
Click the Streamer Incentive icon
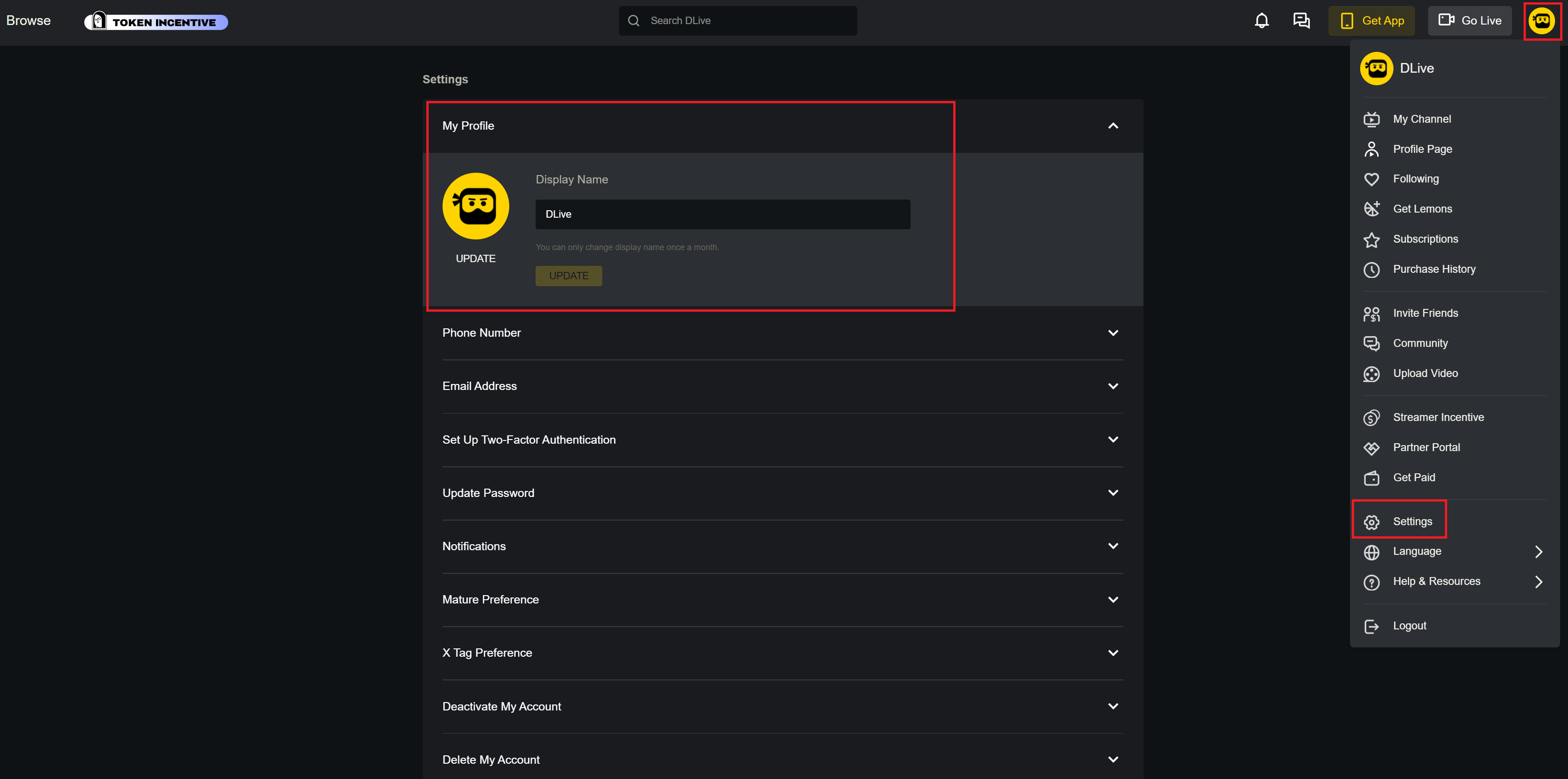1371,418
